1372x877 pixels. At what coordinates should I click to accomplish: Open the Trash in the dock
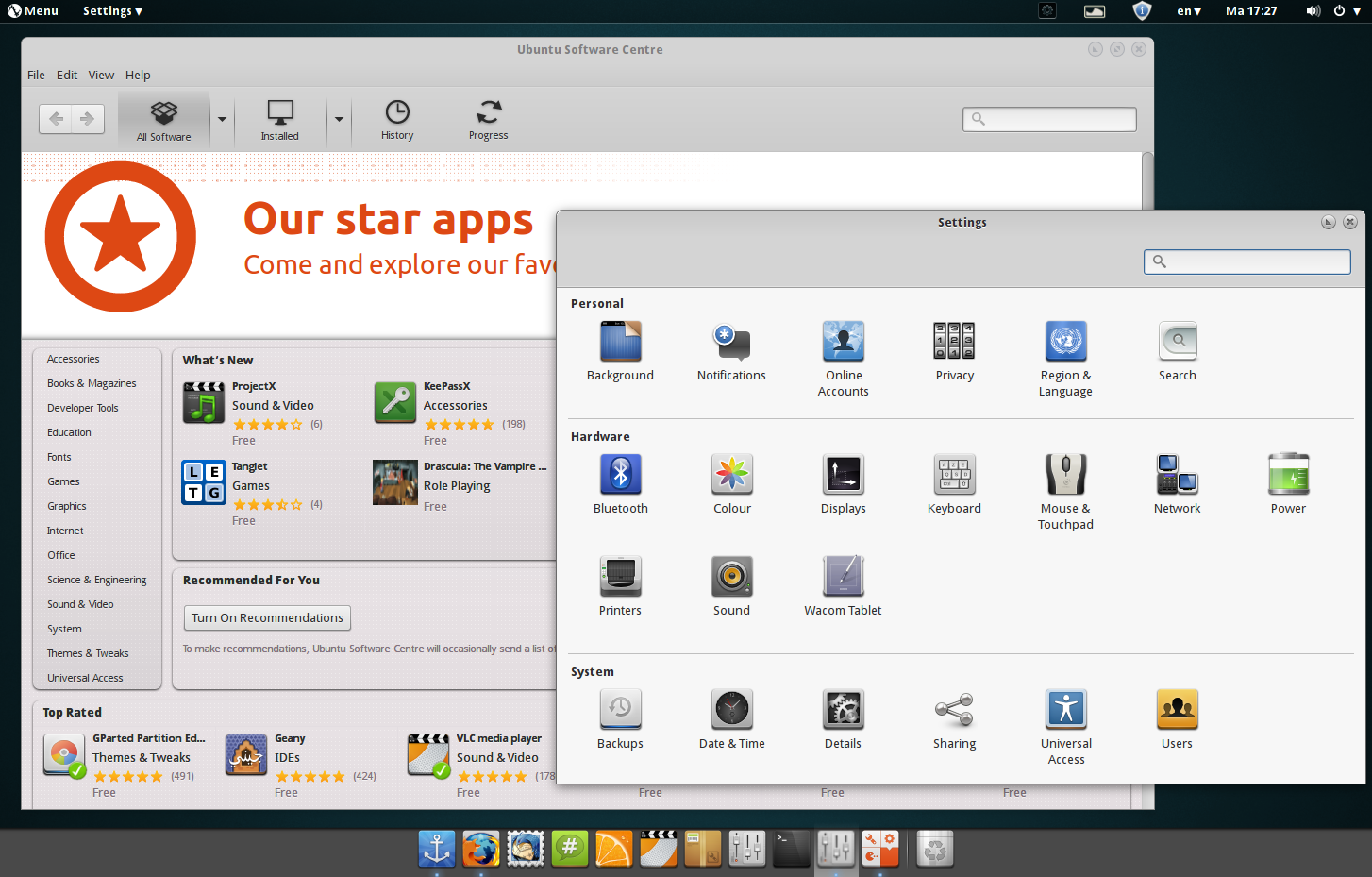click(935, 849)
